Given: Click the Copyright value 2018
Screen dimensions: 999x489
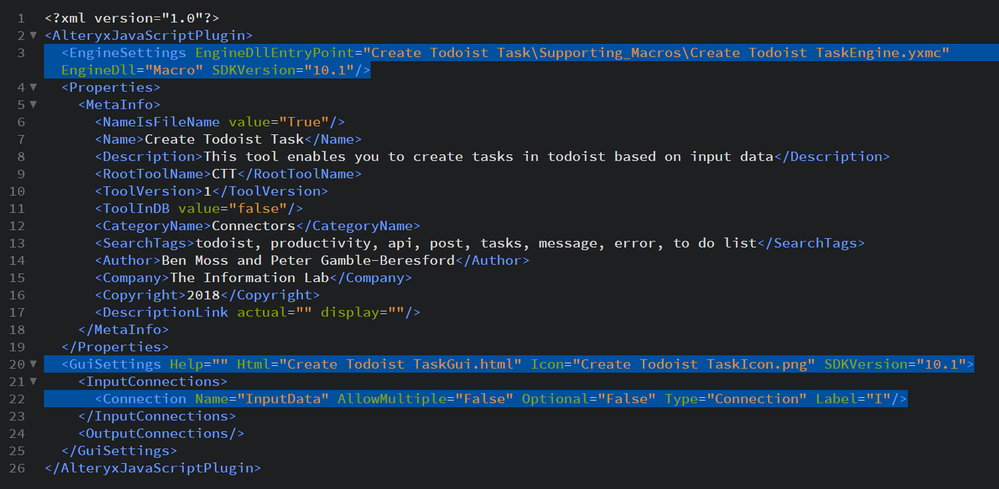Looking at the screenshot, I should point(203,295).
